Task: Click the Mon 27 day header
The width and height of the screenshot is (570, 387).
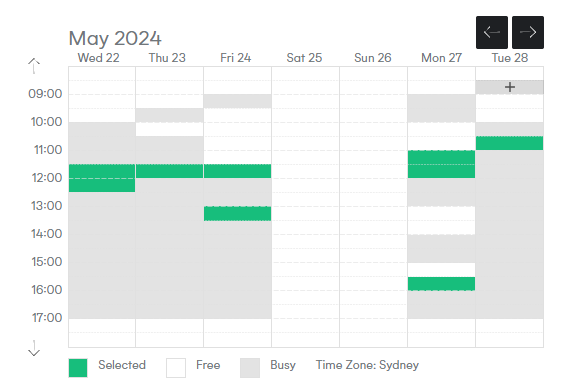Action: point(441,58)
